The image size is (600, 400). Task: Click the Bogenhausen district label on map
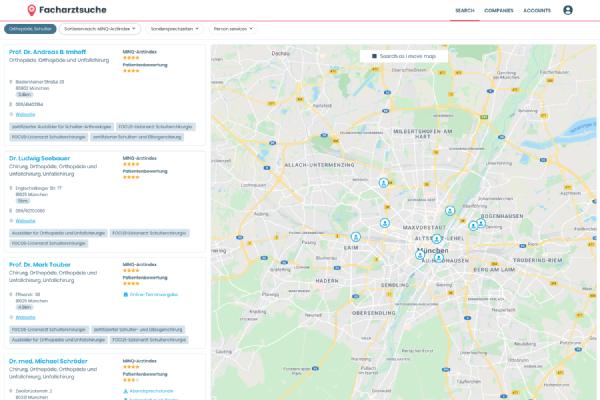pyautogui.click(x=502, y=216)
